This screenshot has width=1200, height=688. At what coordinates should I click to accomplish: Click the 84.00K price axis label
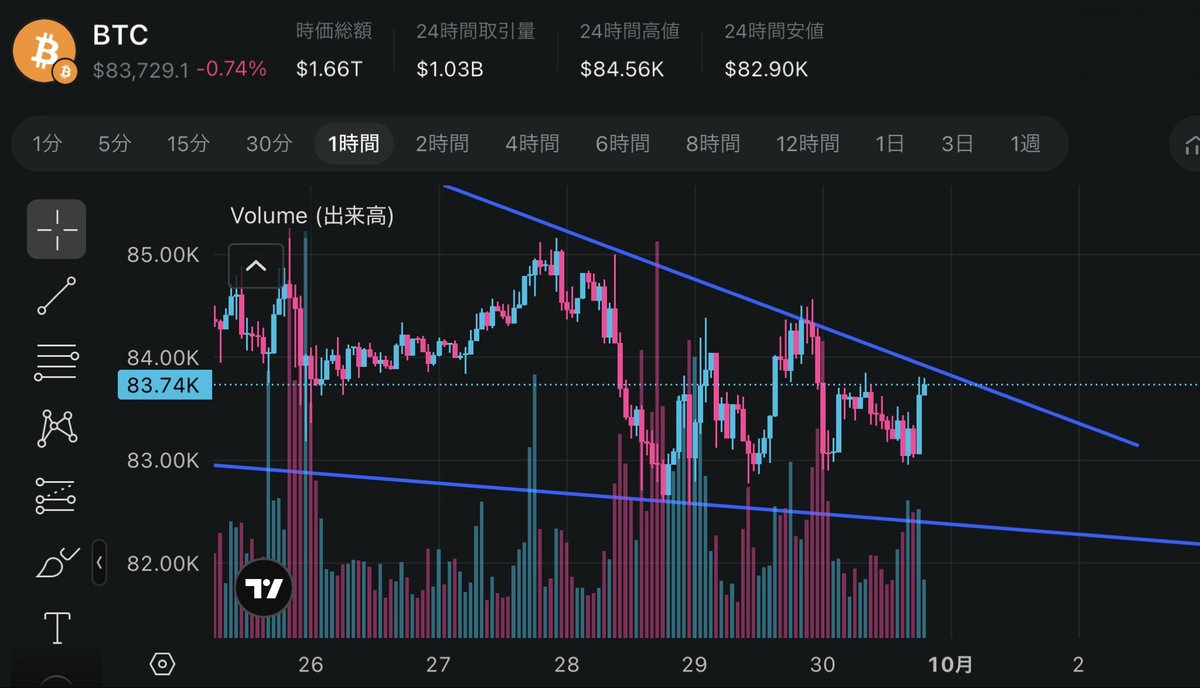click(x=163, y=358)
